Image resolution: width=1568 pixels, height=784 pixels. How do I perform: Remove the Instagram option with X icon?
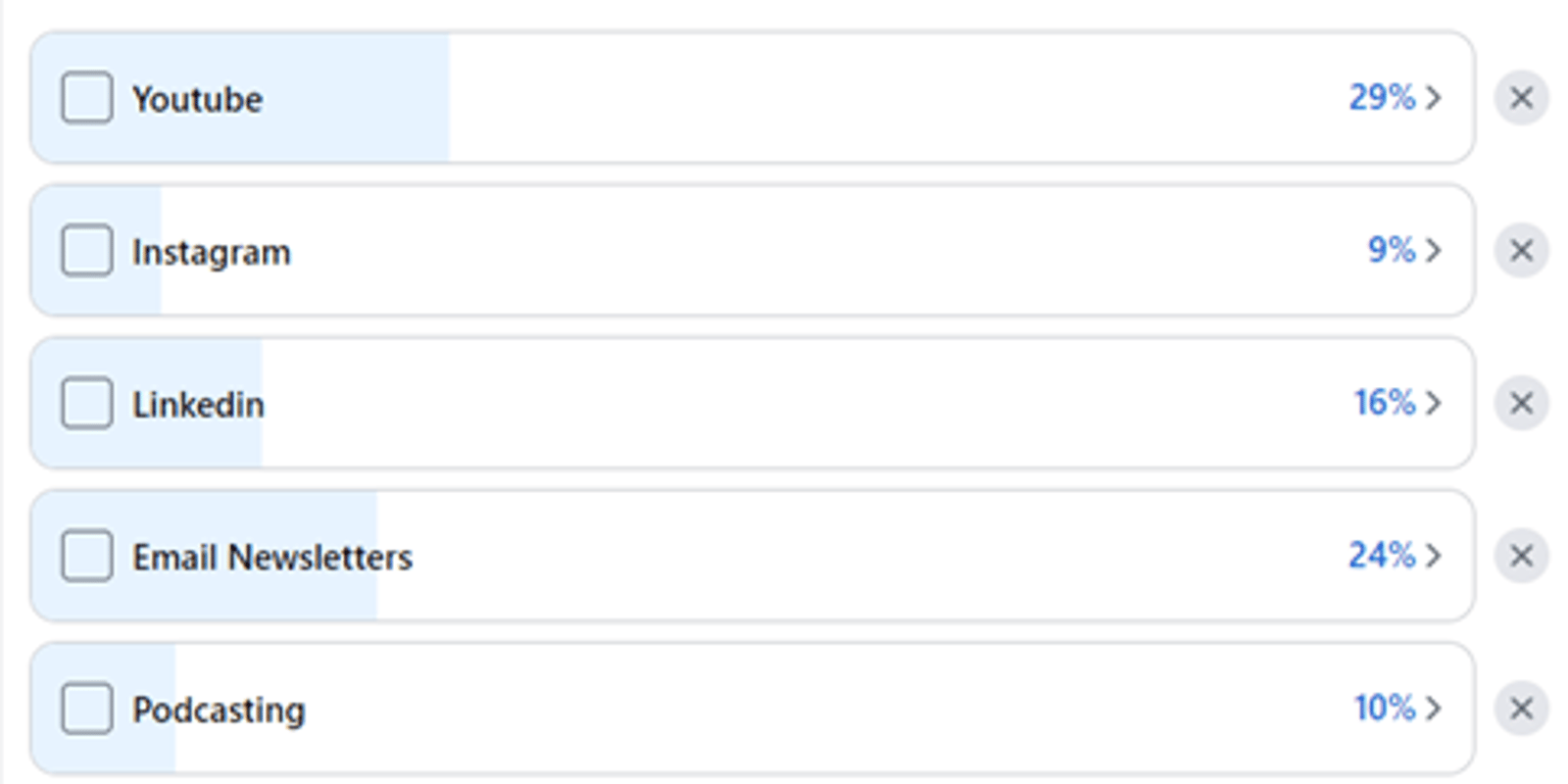tap(1521, 251)
